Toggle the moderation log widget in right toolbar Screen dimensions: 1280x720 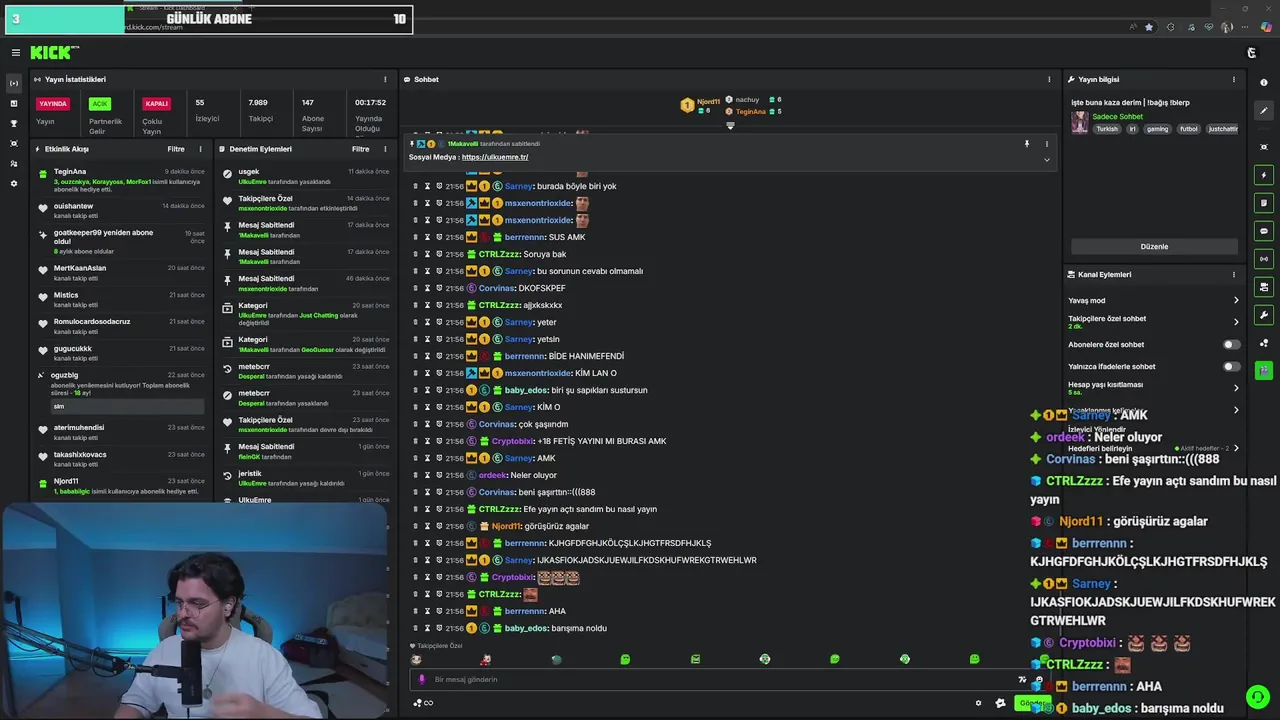coord(1264,203)
